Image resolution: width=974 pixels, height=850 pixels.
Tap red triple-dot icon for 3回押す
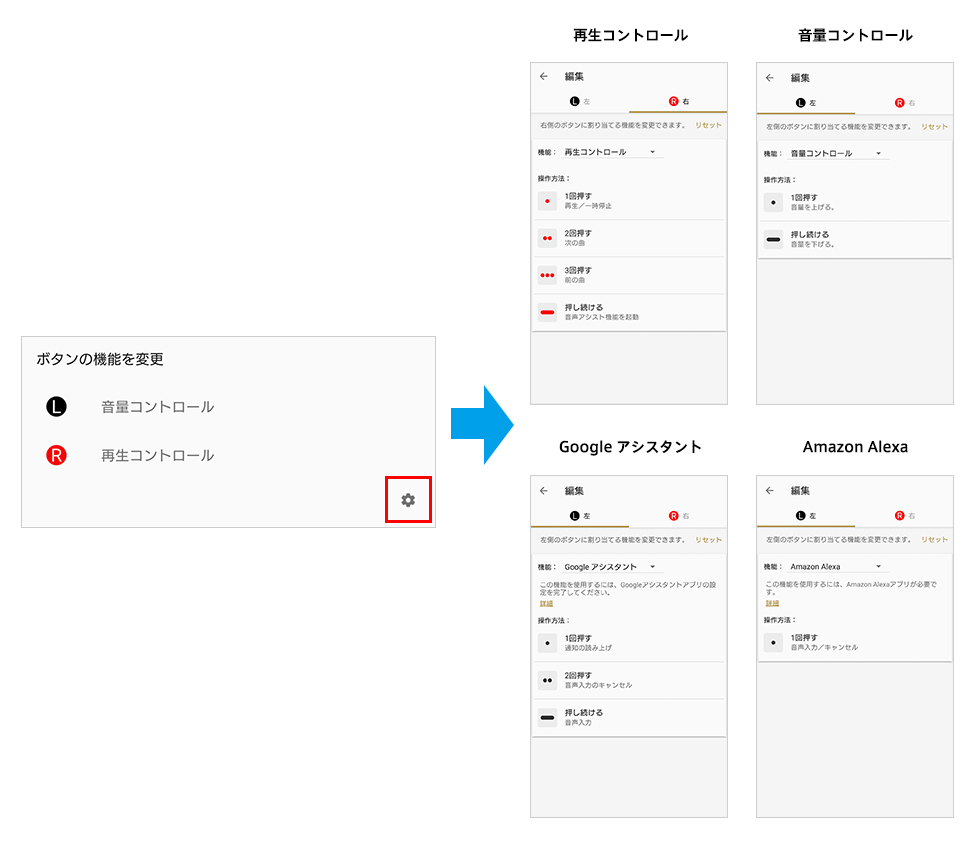pos(547,275)
